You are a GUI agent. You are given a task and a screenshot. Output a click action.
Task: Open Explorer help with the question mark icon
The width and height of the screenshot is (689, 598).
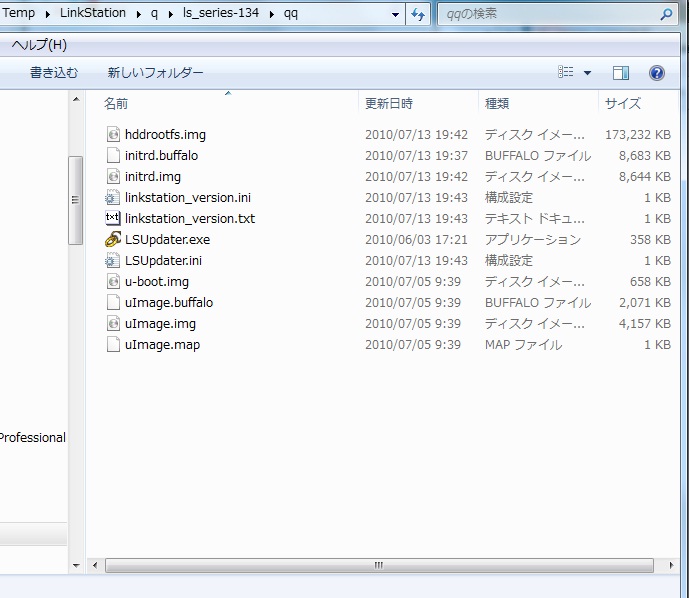pyautogui.click(x=656, y=73)
